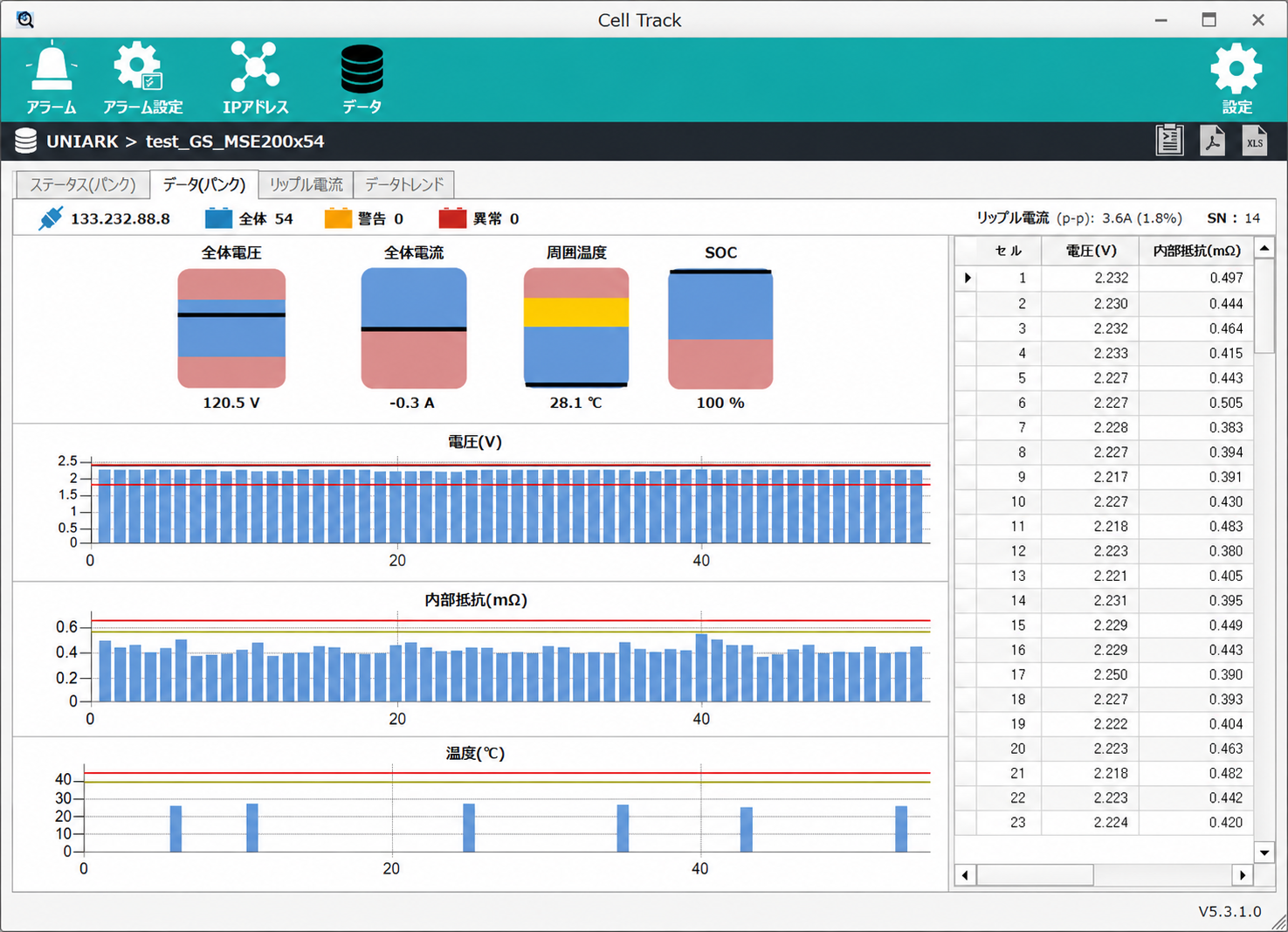1288x932 pixels.
Task: Click the table scroll up arrow
Action: point(1264,249)
